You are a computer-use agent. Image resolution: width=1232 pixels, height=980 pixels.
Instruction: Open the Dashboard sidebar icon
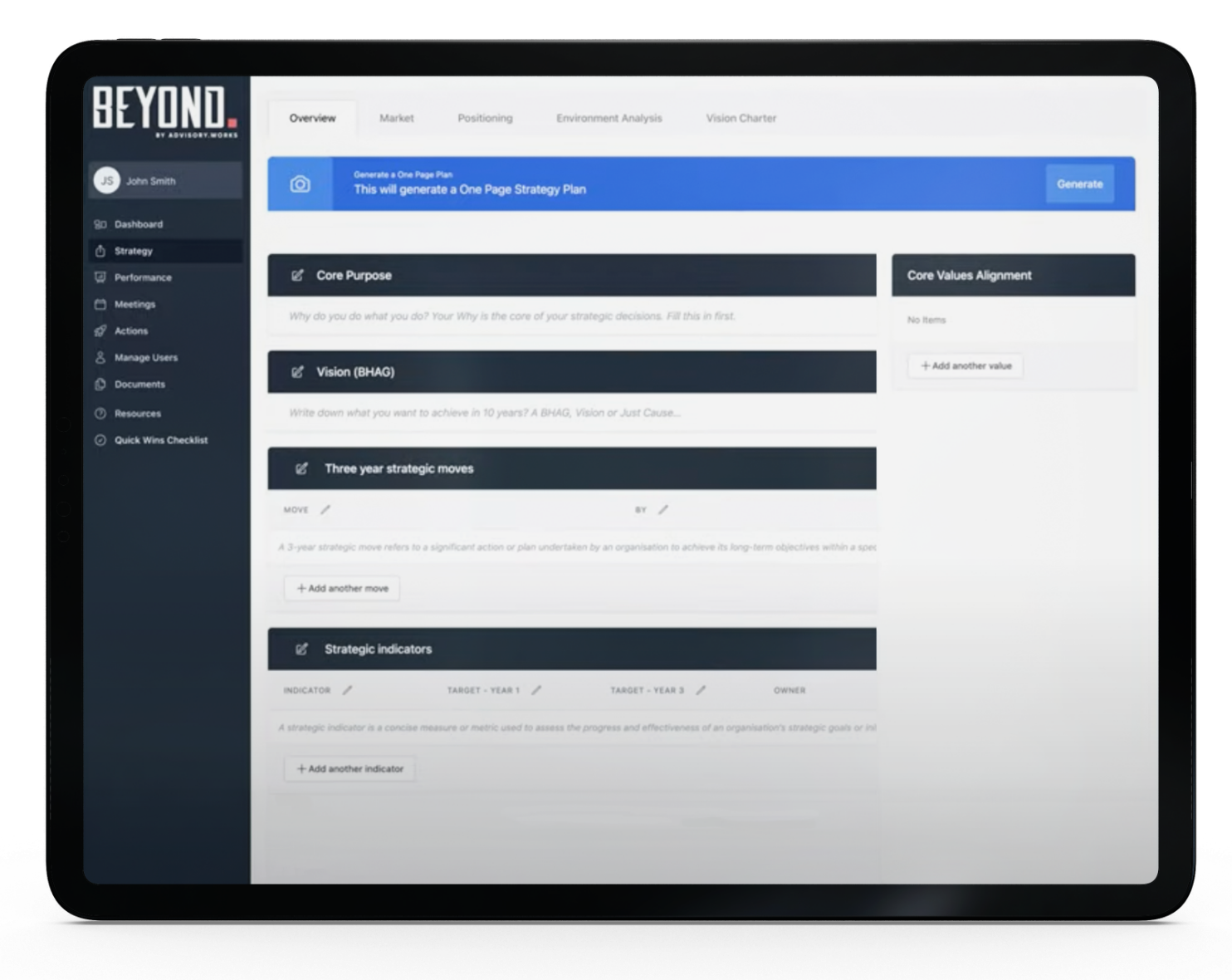pos(100,224)
